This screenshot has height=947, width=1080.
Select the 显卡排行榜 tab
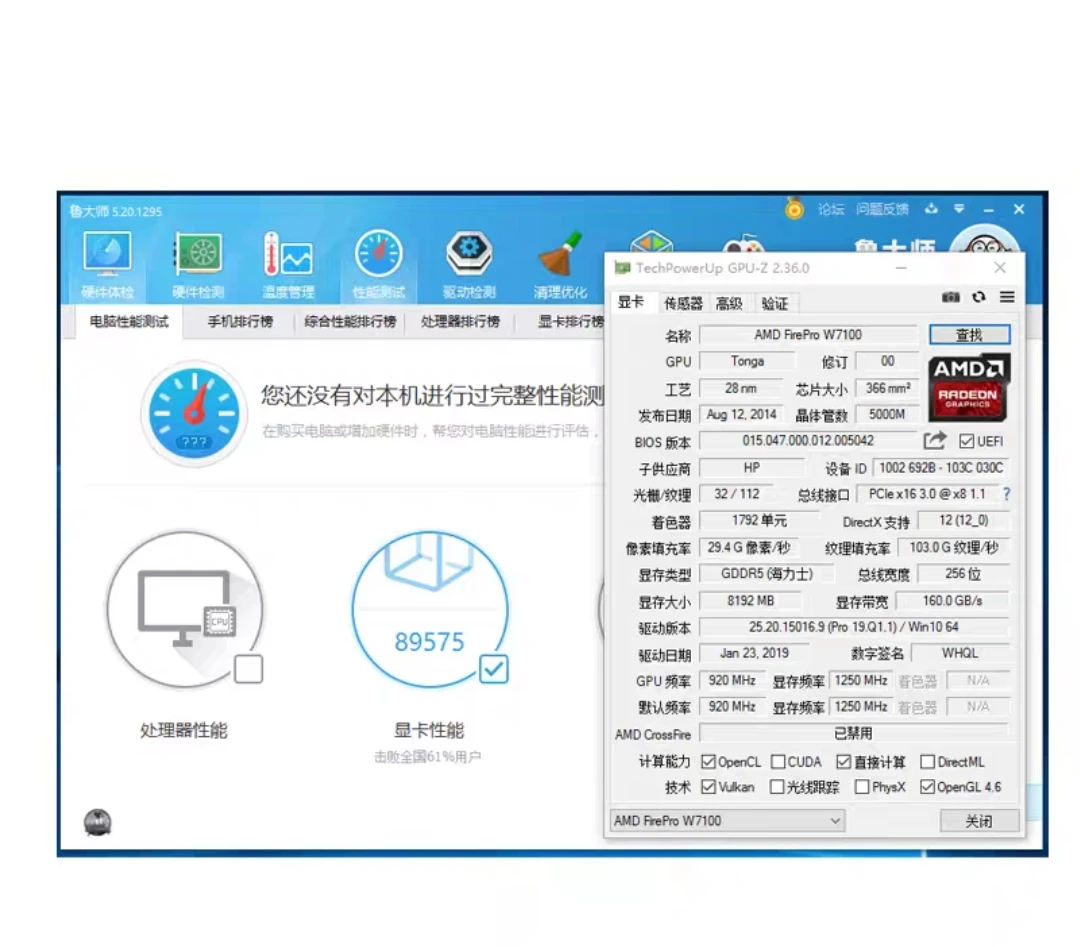(569, 322)
